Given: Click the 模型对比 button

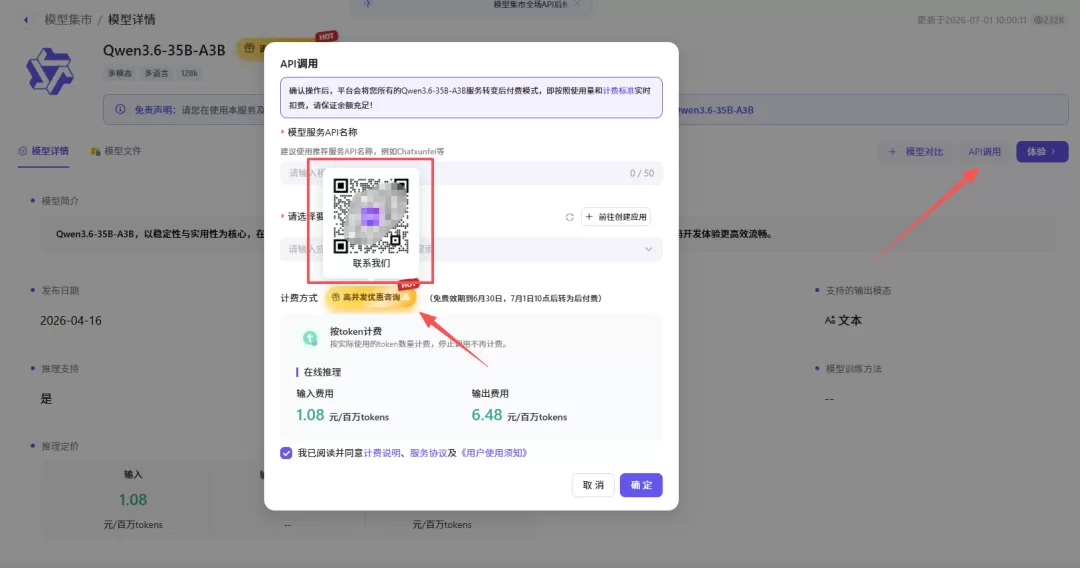Looking at the screenshot, I should (x=915, y=151).
